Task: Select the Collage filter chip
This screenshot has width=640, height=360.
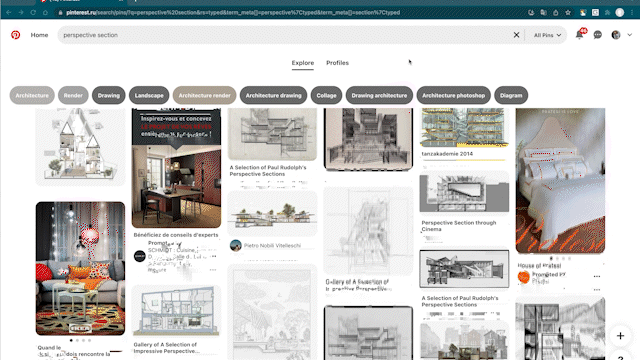Action: [326, 96]
